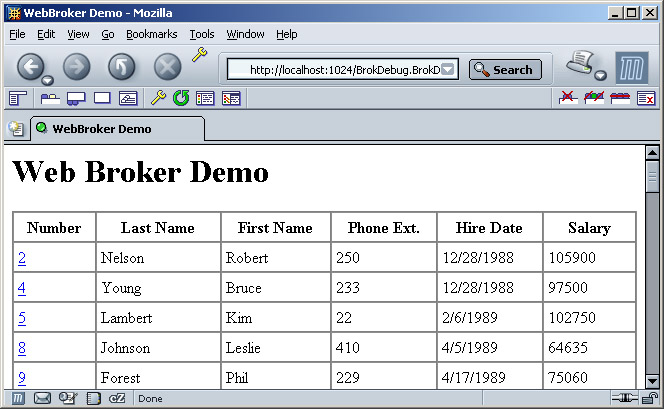Open employee number 5 link

21,318
